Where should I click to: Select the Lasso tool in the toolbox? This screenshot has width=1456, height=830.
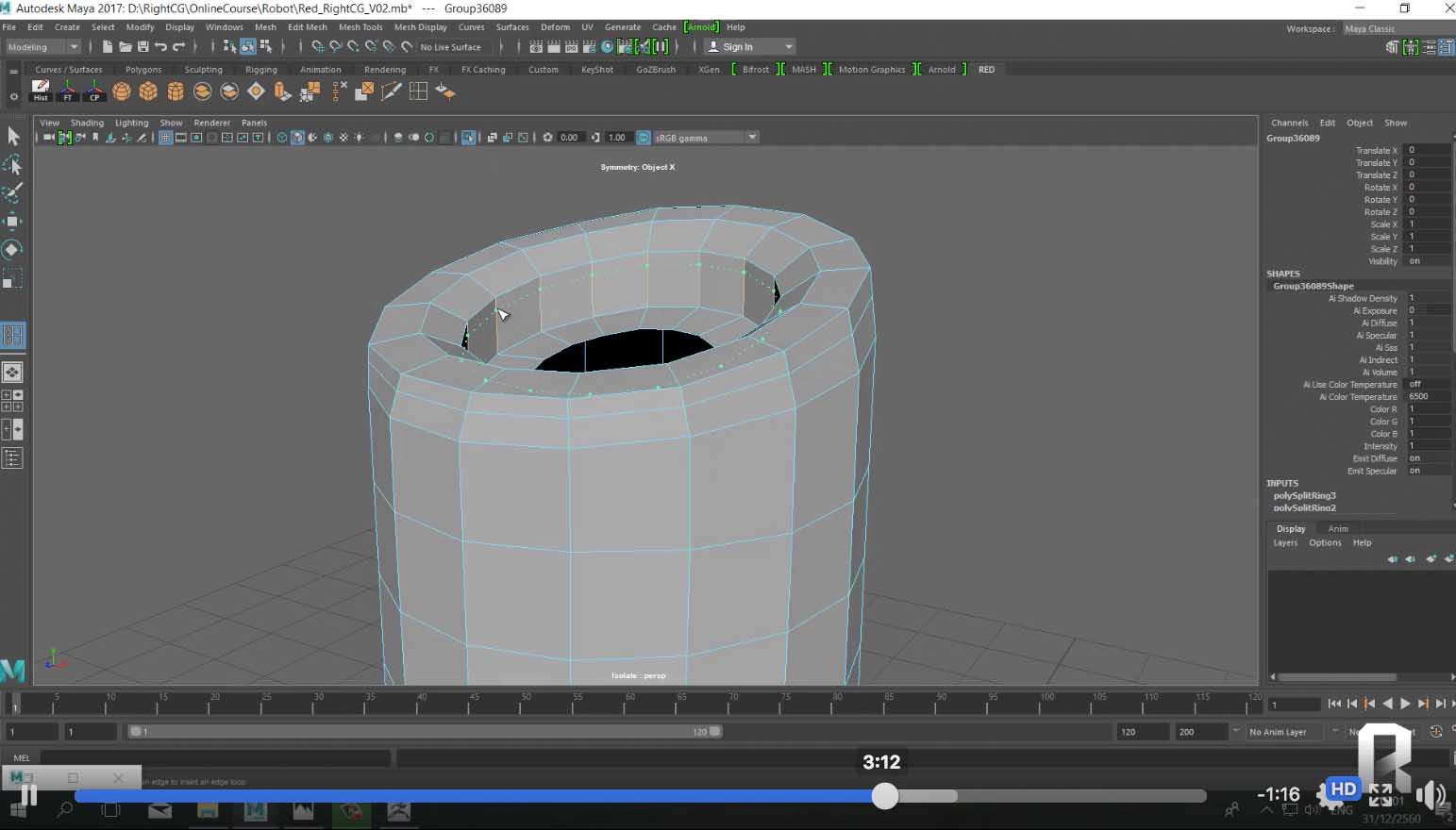13,165
